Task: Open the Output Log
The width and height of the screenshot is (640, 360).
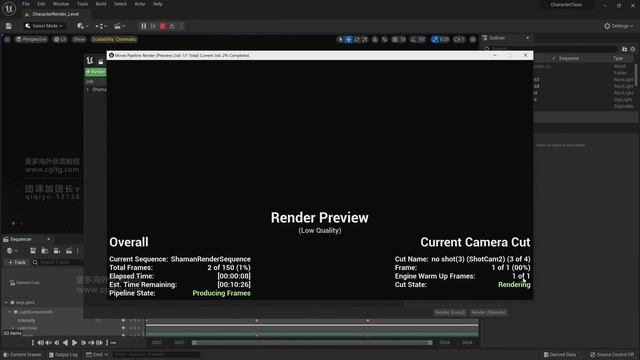Action: 63,355
